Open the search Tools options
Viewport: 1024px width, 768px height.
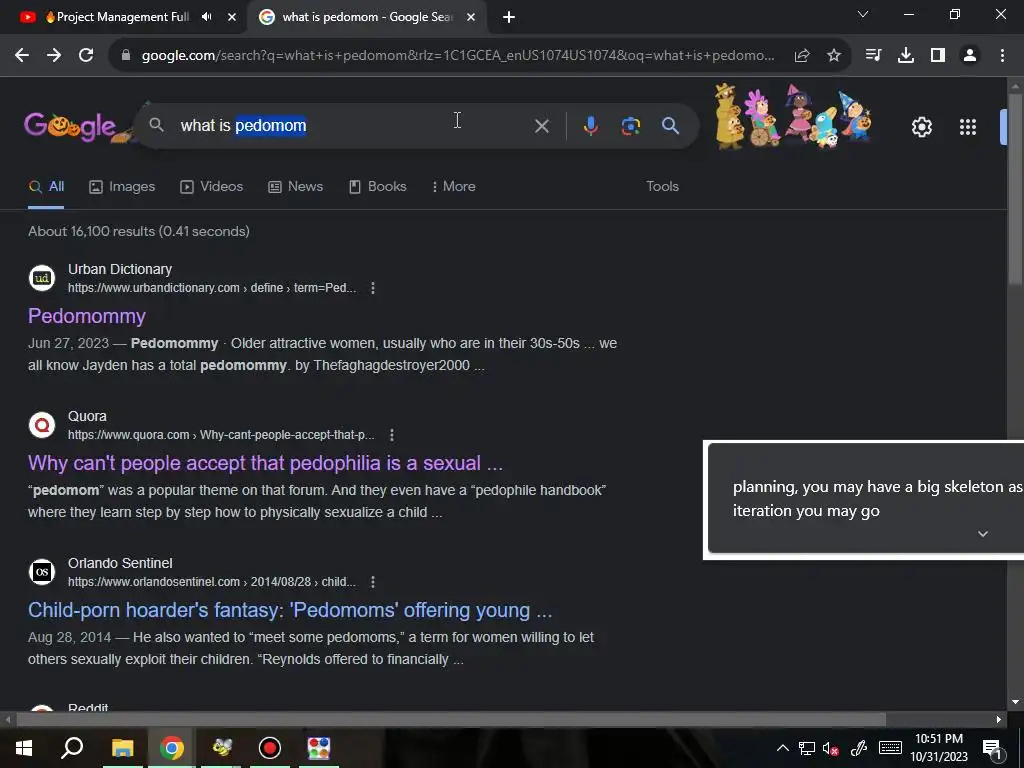[662, 187]
